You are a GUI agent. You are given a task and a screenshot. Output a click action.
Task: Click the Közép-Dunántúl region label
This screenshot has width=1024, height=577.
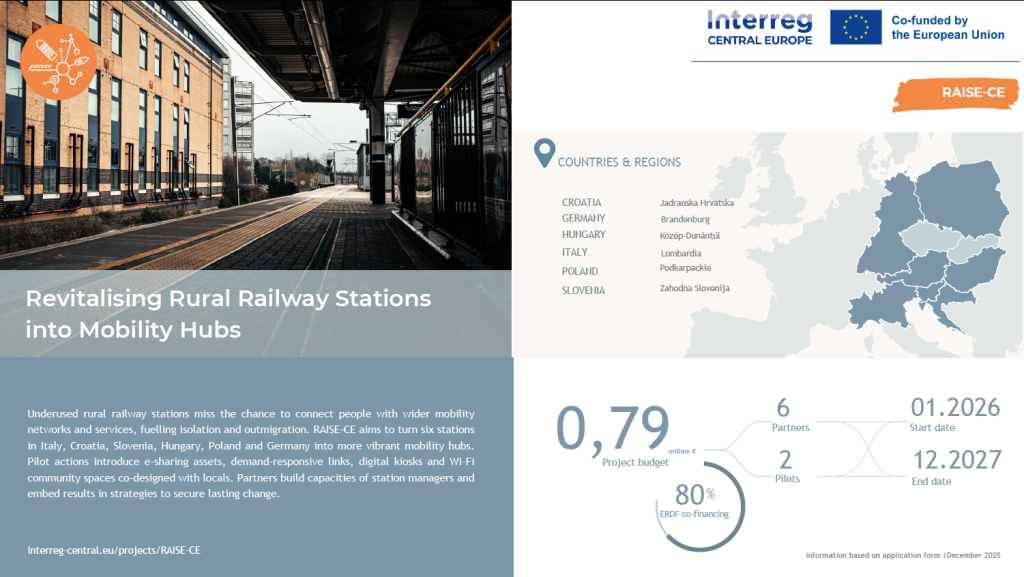(690, 236)
